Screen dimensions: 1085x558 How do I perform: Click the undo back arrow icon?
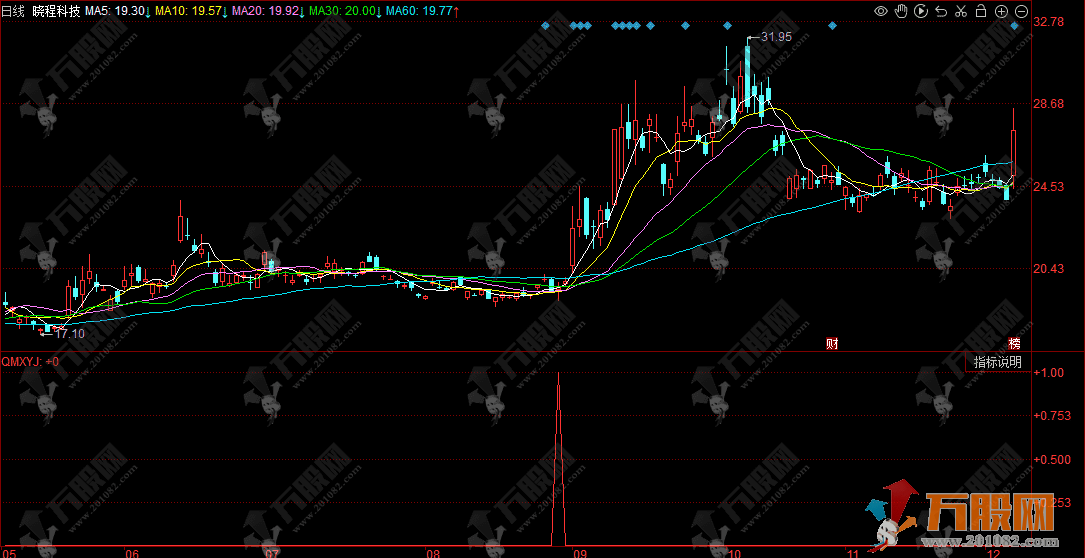click(941, 11)
